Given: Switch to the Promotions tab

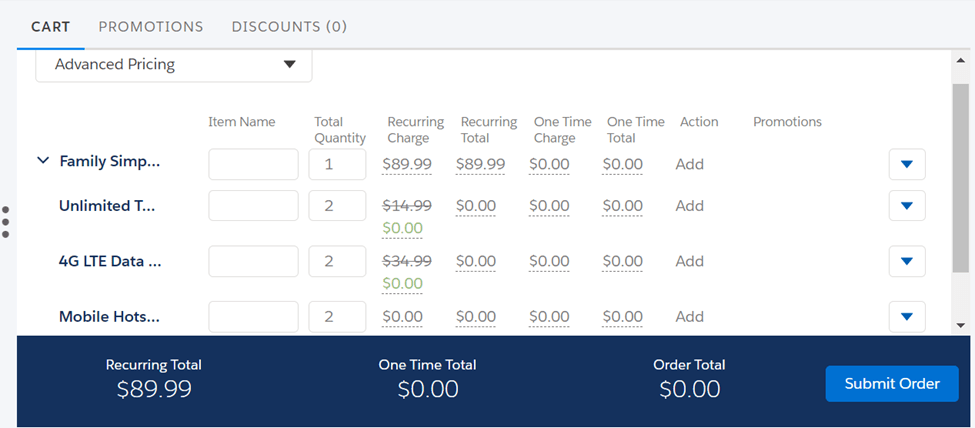Looking at the screenshot, I should (151, 27).
